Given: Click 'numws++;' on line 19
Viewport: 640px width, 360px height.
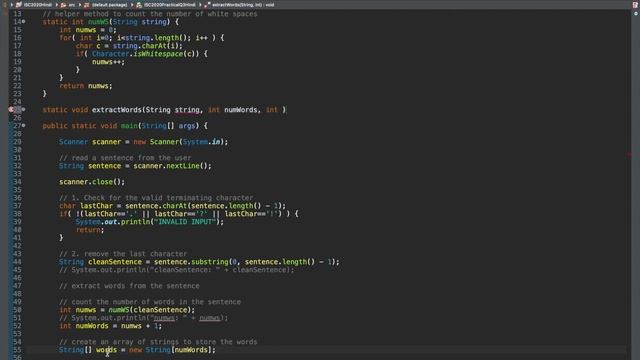Looking at the screenshot, I should (108, 62).
